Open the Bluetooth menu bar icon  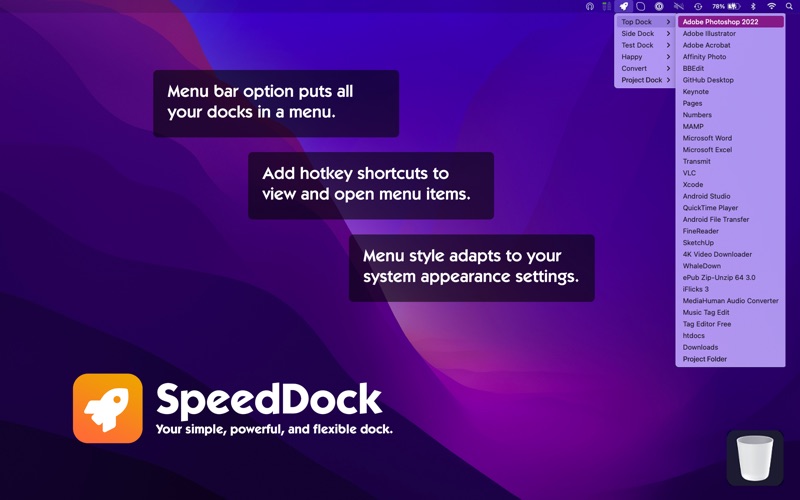coord(753,6)
